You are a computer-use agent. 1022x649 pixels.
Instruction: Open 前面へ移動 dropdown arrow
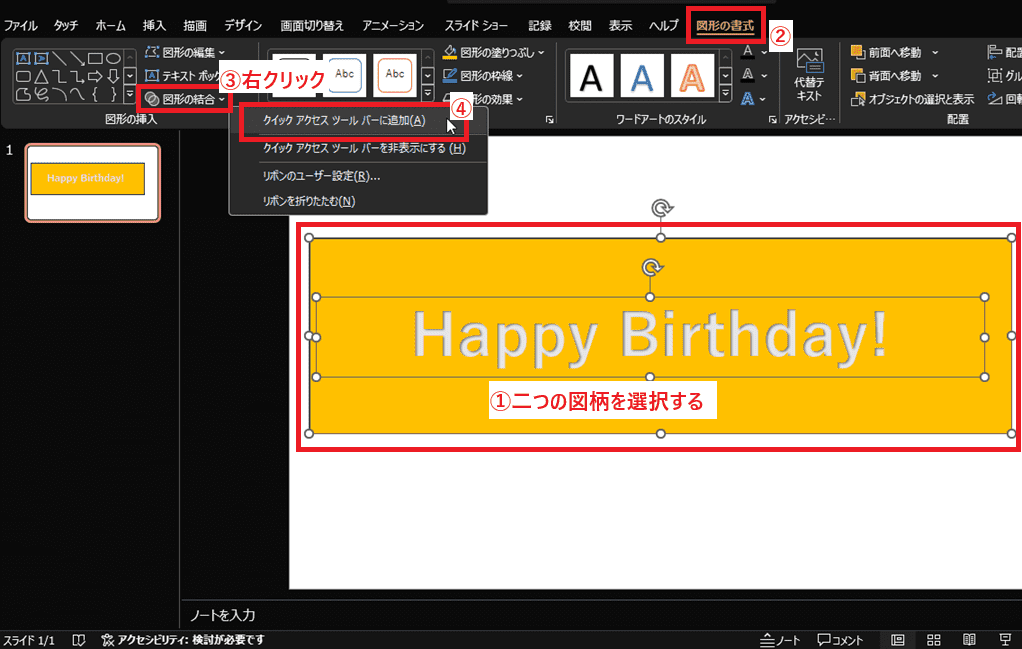click(x=935, y=52)
